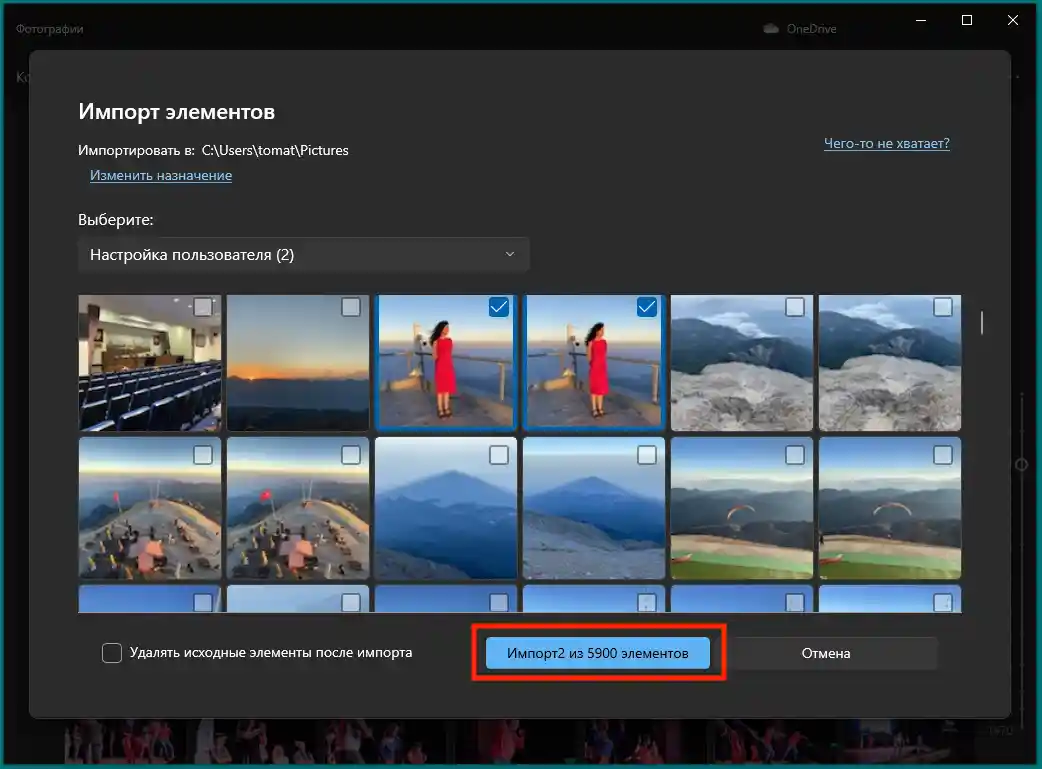Uncheck the second red dress photo
The height and width of the screenshot is (769, 1042).
point(647,308)
